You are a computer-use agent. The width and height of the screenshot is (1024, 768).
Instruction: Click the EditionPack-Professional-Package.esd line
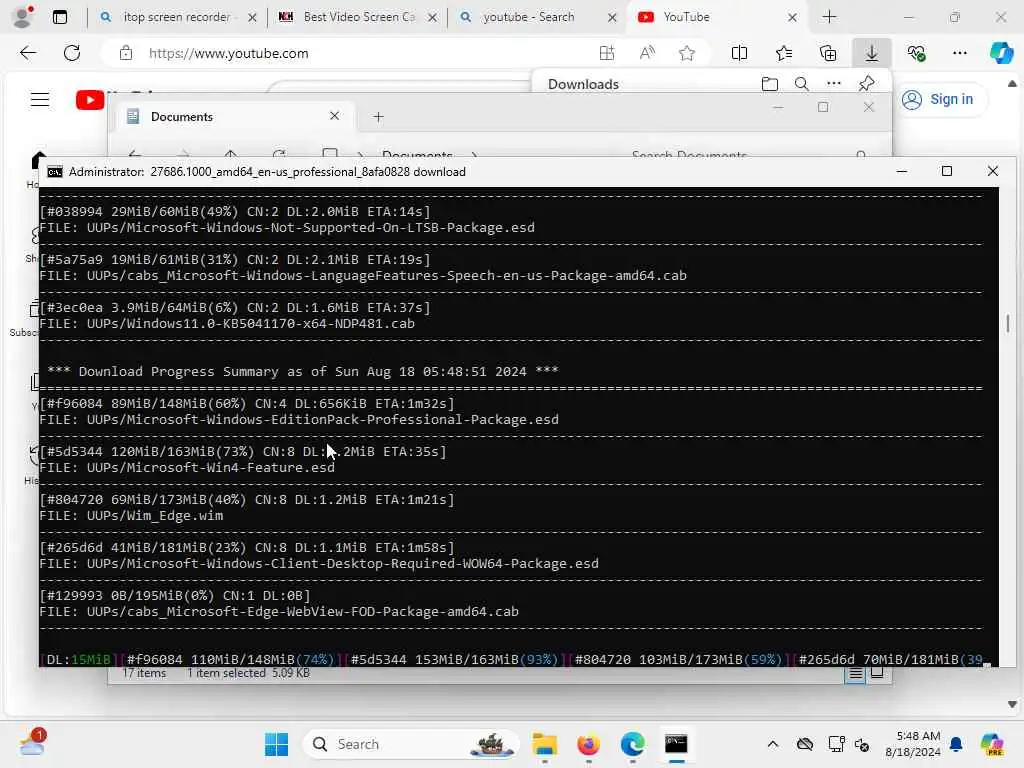click(299, 420)
